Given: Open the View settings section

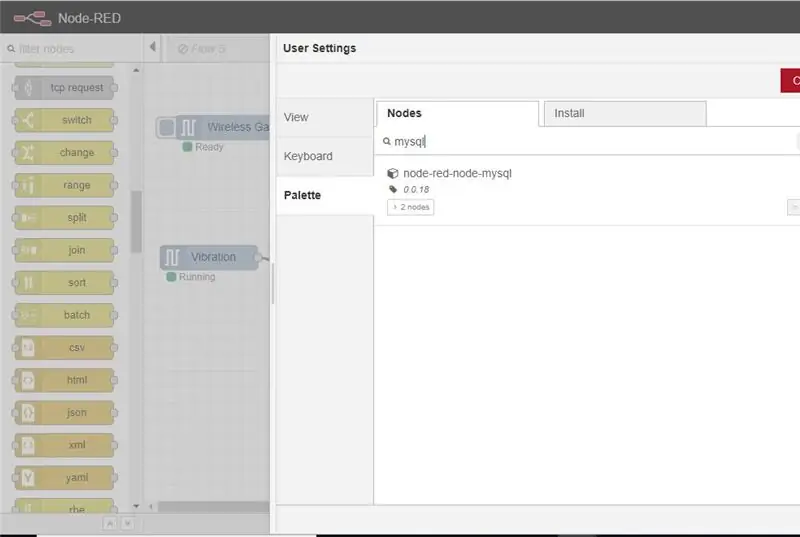Looking at the screenshot, I should pos(325,117).
